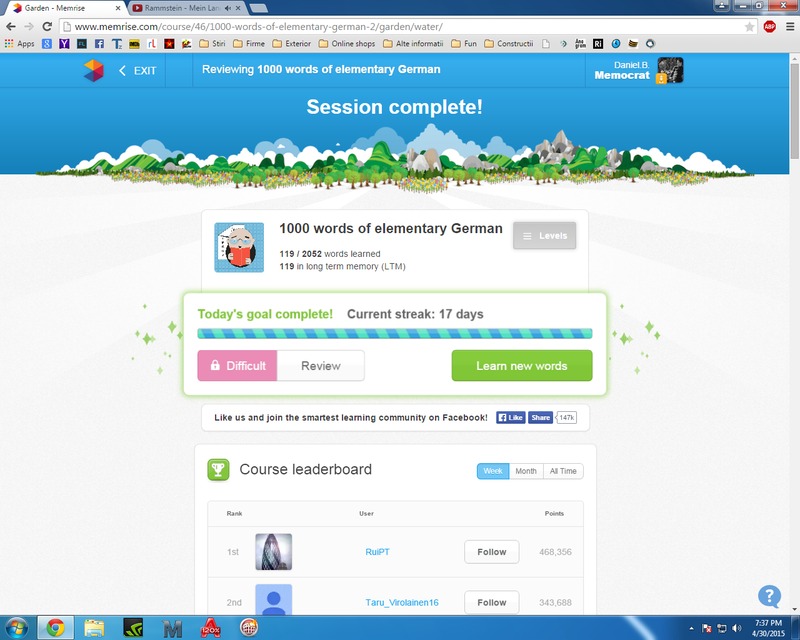Open the red 120% app in the taskbar
The image size is (800, 640).
211,628
